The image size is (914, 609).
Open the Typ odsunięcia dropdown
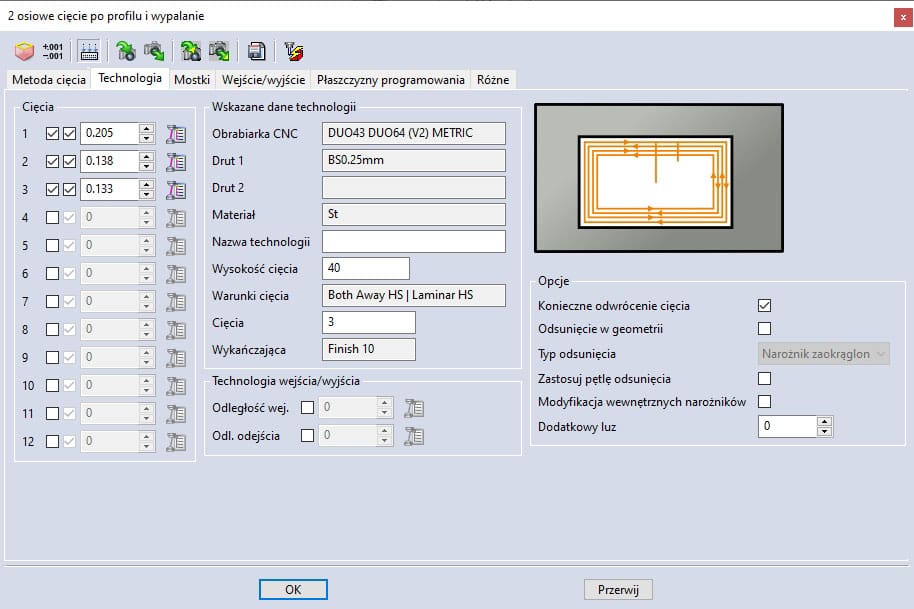pyautogui.click(x=824, y=354)
